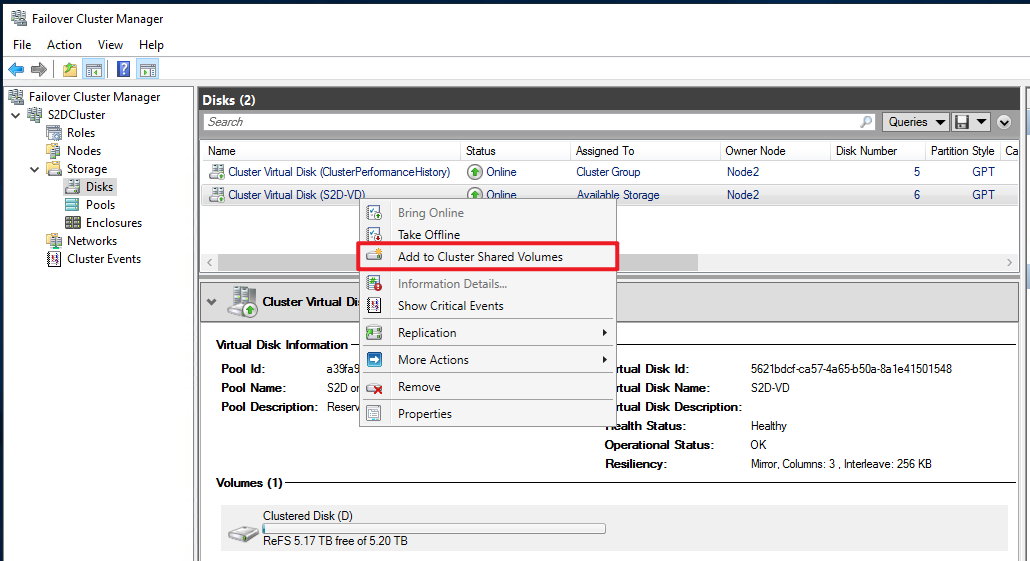This screenshot has height=561, width=1030.
Task: Click the Failover Cluster Manager title icon
Action: (x=19, y=18)
